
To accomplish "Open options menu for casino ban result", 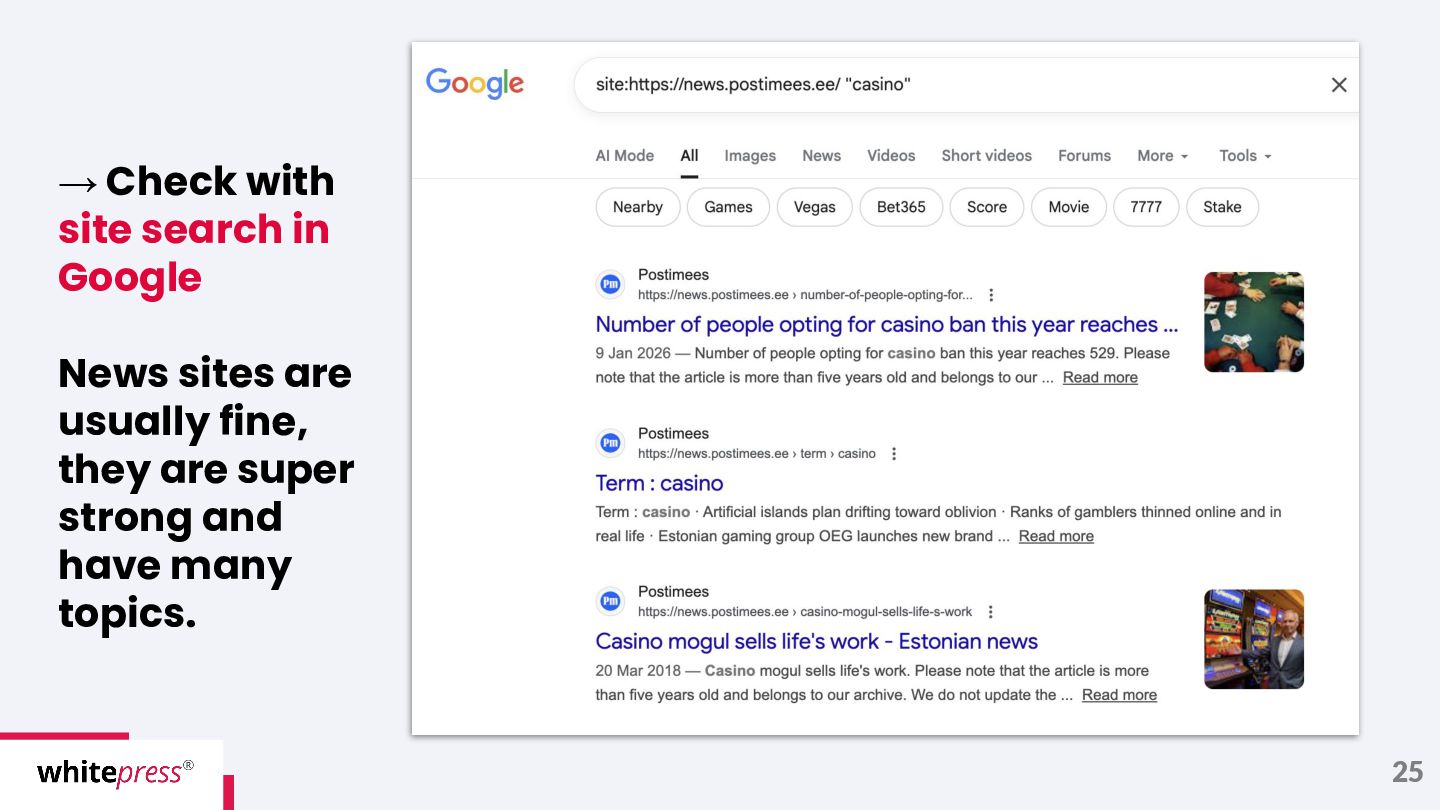I will coord(991,295).
